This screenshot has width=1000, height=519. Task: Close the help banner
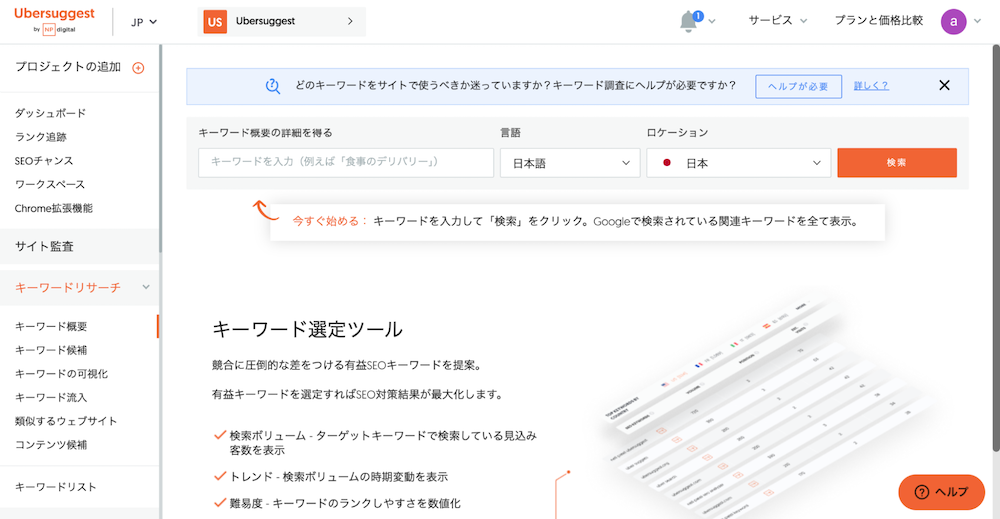pos(945,85)
